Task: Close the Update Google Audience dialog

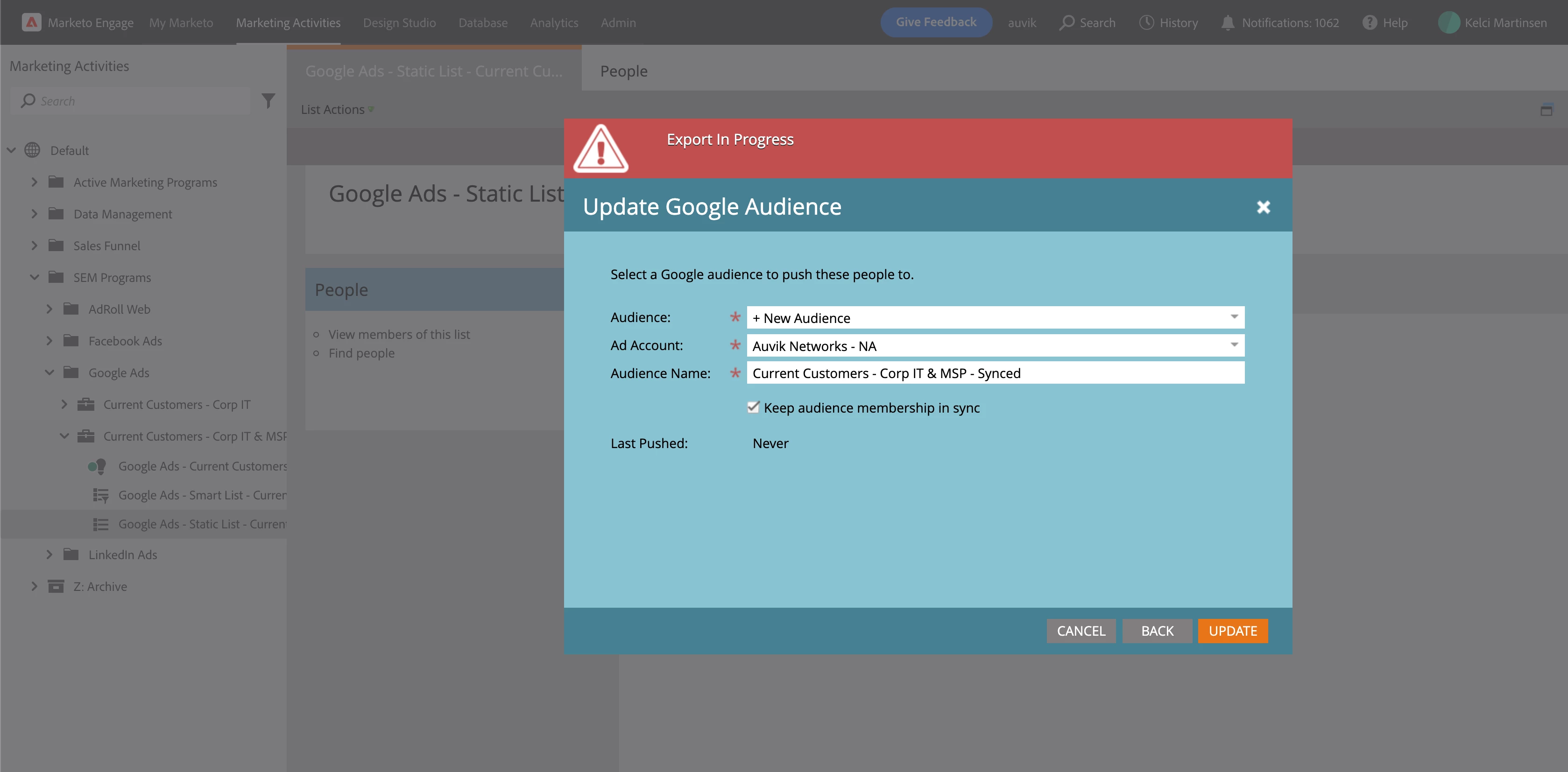Action: 1263,207
